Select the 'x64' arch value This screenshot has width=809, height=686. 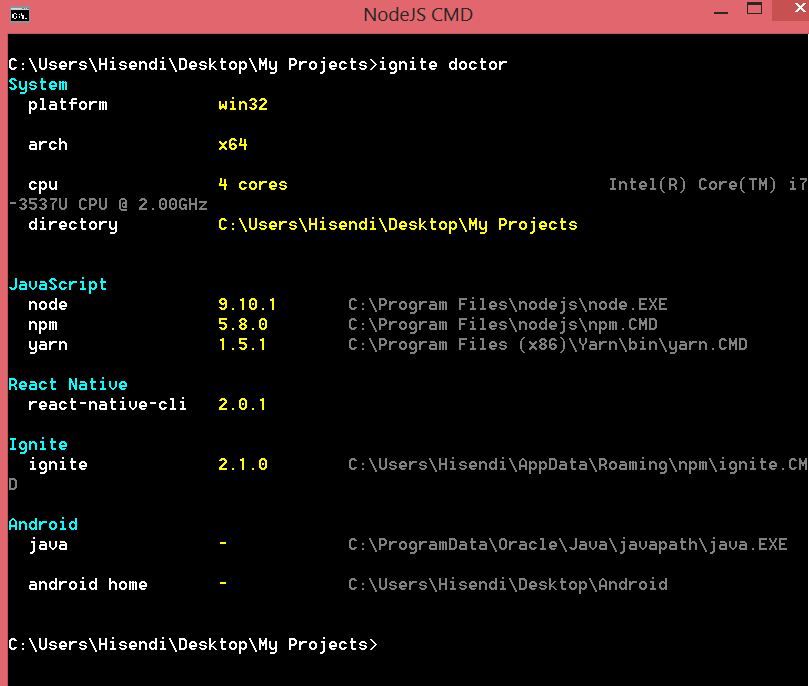(233, 144)
